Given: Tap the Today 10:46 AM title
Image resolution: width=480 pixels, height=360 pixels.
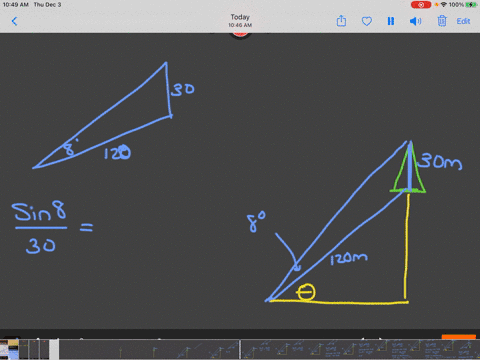Looking at the screenshot, I should tap(240, 20).
